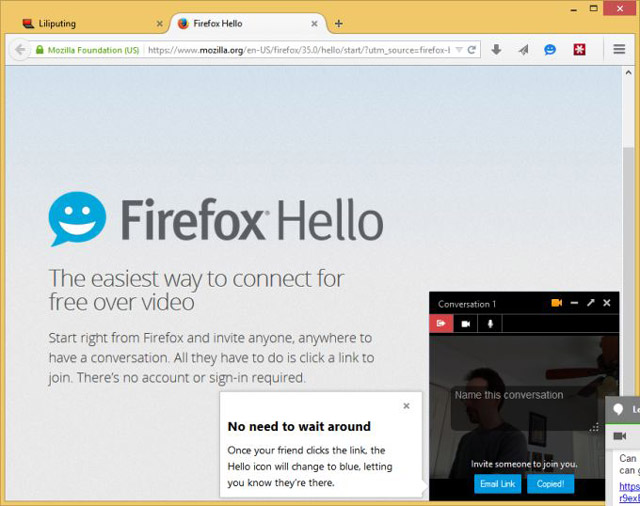The image size is (640, 506).
Task: Close the Liliputing tab
Action: click(x=160, y=24)
